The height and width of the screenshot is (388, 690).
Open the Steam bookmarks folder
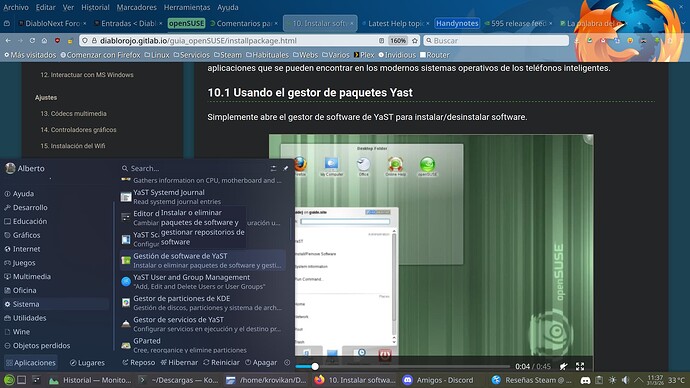click(228, 55)
